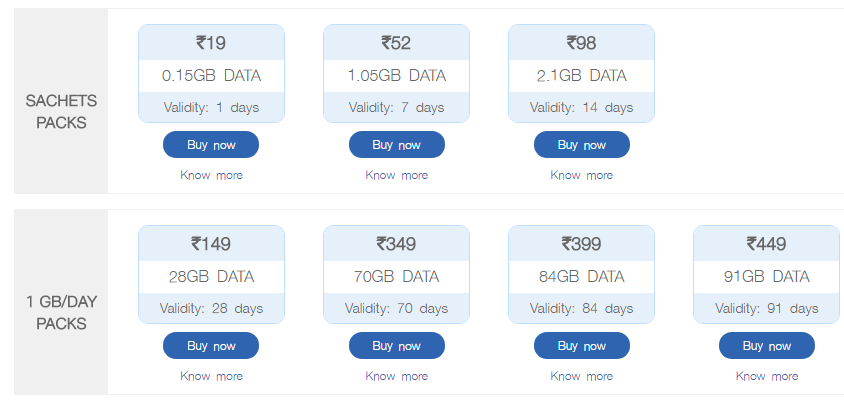Click the 1 GB/Day Packs category label
Image resolution: width=844 pixels, height=402 pixels.
pos(61,313)
